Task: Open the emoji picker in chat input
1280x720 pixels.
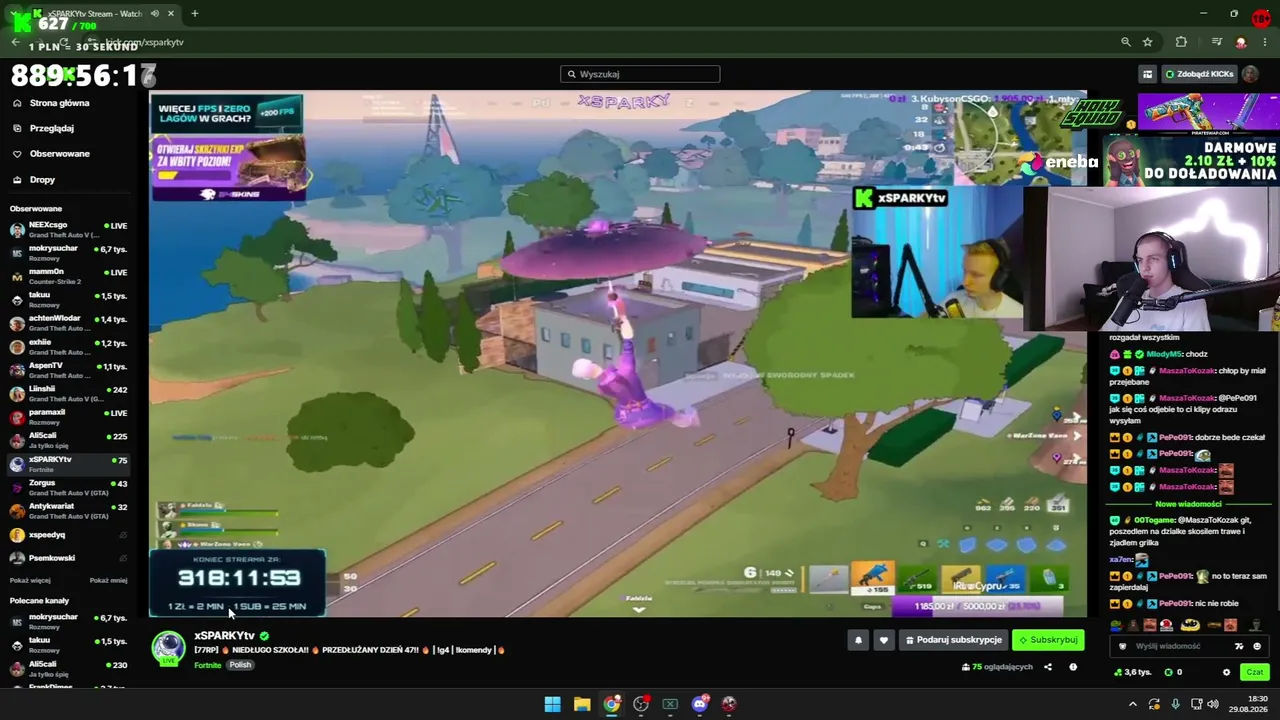Action: 1257,646
